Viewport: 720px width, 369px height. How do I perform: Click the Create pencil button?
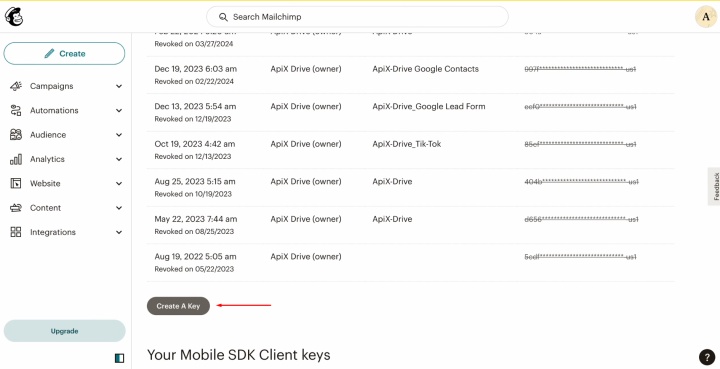[x=64, y=54]
